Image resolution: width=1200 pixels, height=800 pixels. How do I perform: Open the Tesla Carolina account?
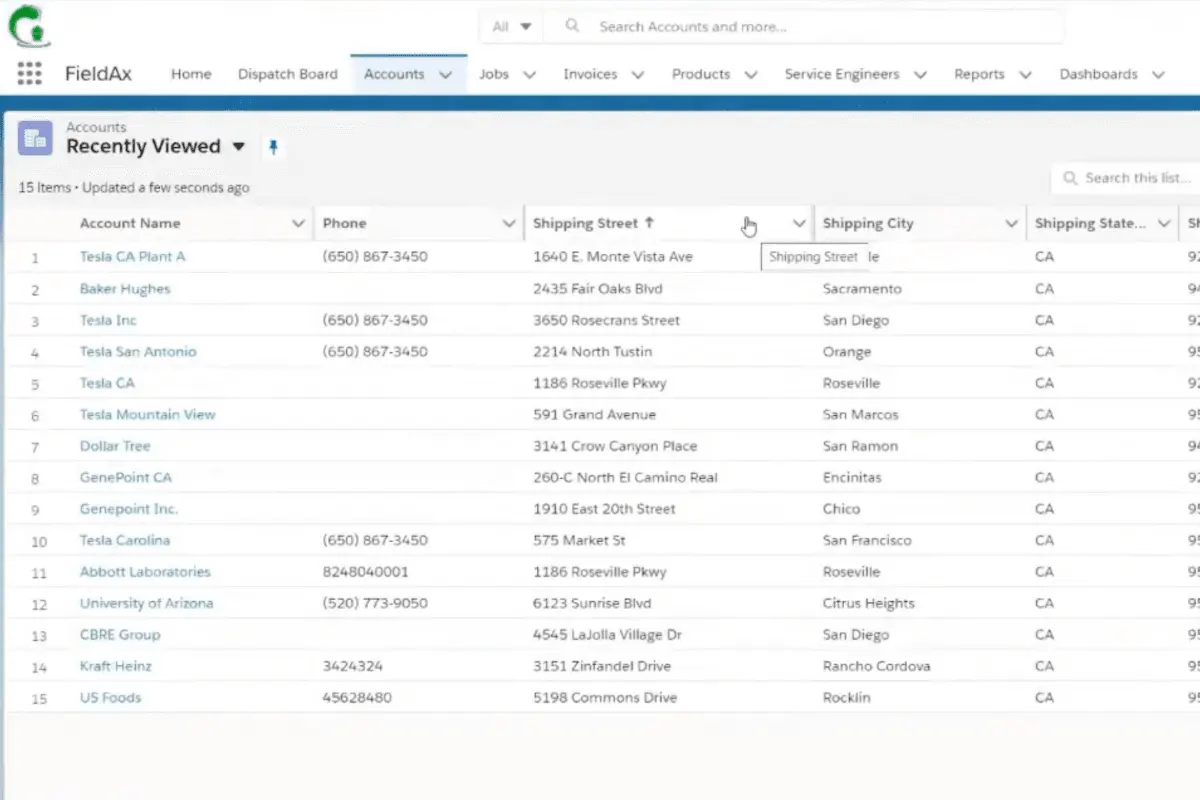[x=125, y=540]
